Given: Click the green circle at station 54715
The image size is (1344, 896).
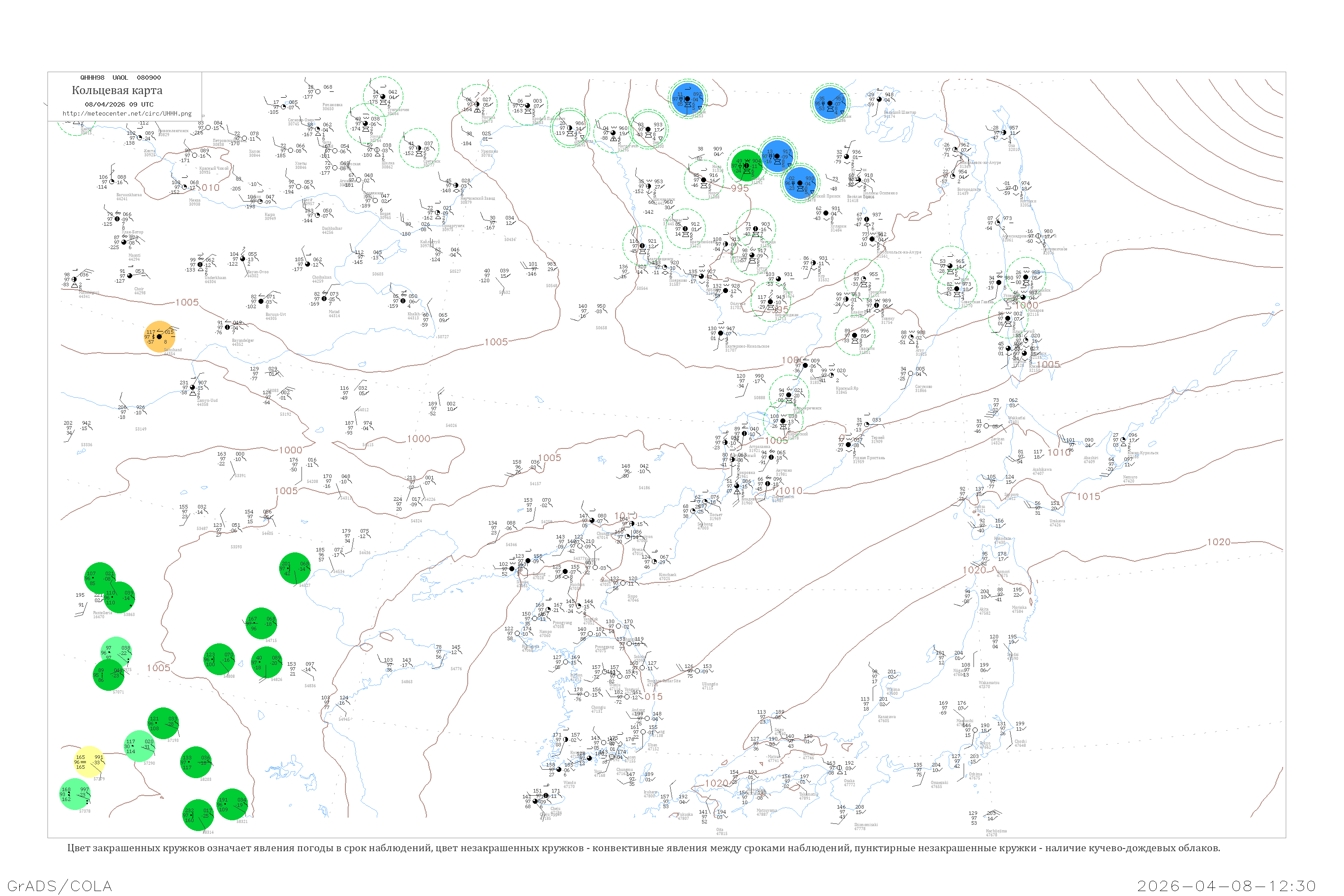Looking at the screenshot, I should click(x=261, y=624).
